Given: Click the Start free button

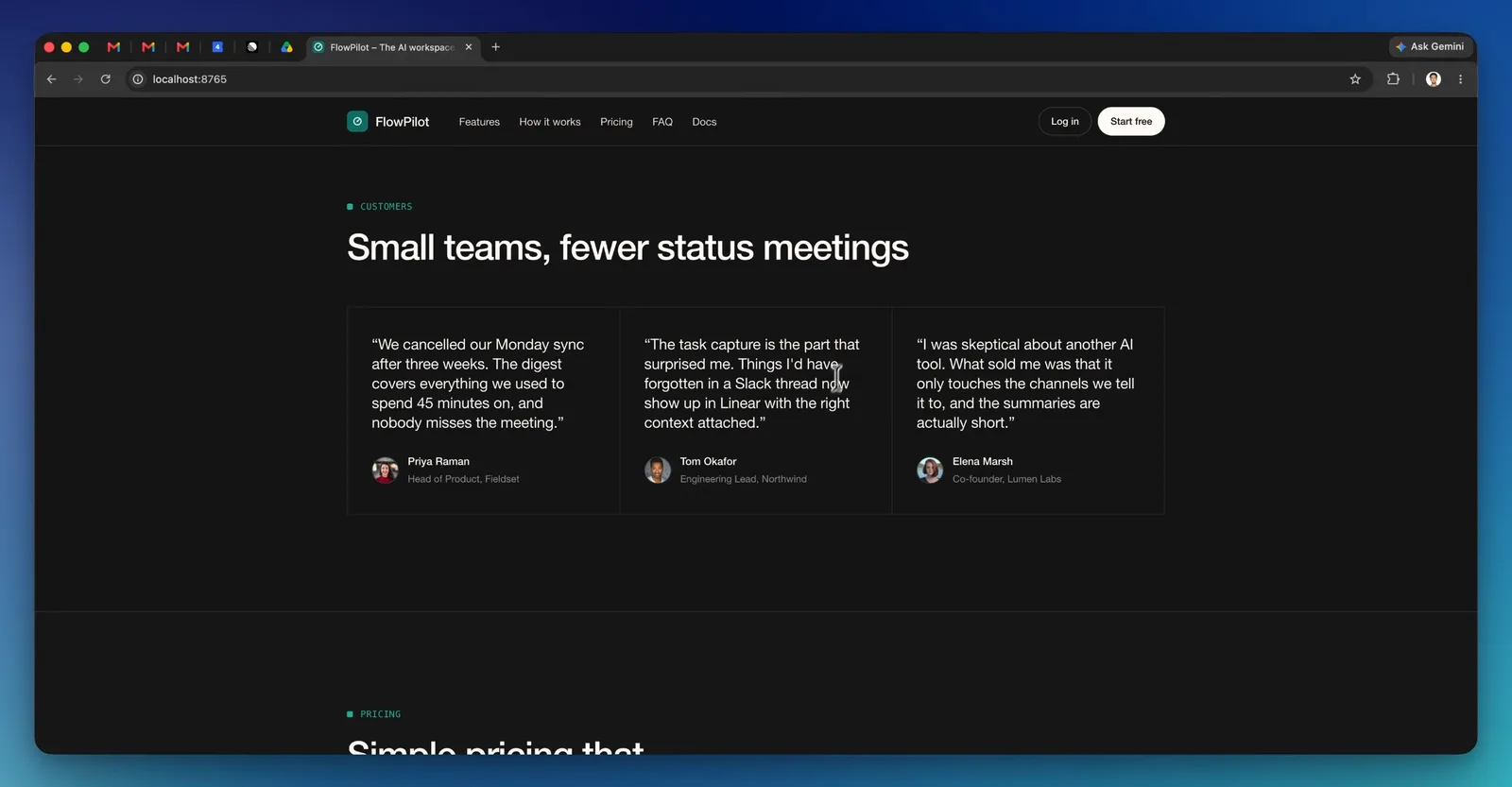Looking at the screenshot, I should tap(1131, 121).
